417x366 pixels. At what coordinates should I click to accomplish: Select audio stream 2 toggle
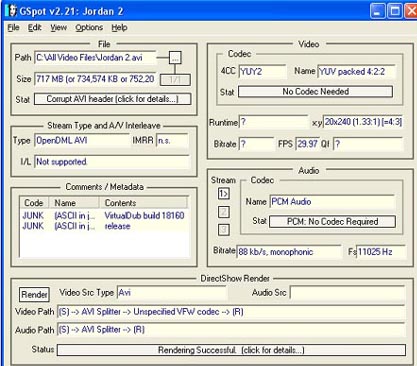[224, 212]
